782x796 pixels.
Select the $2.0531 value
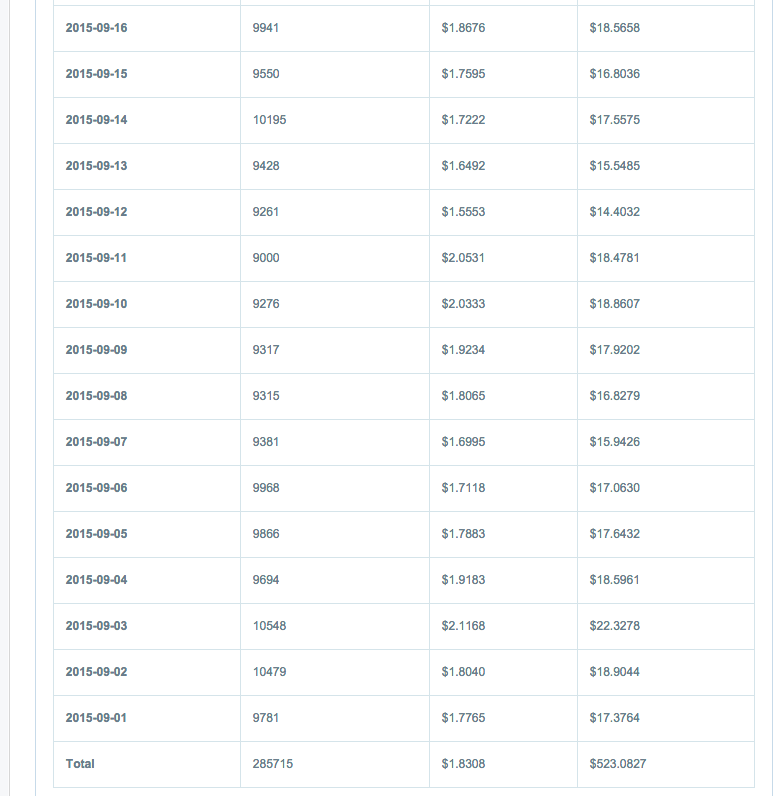click(463, 258)
